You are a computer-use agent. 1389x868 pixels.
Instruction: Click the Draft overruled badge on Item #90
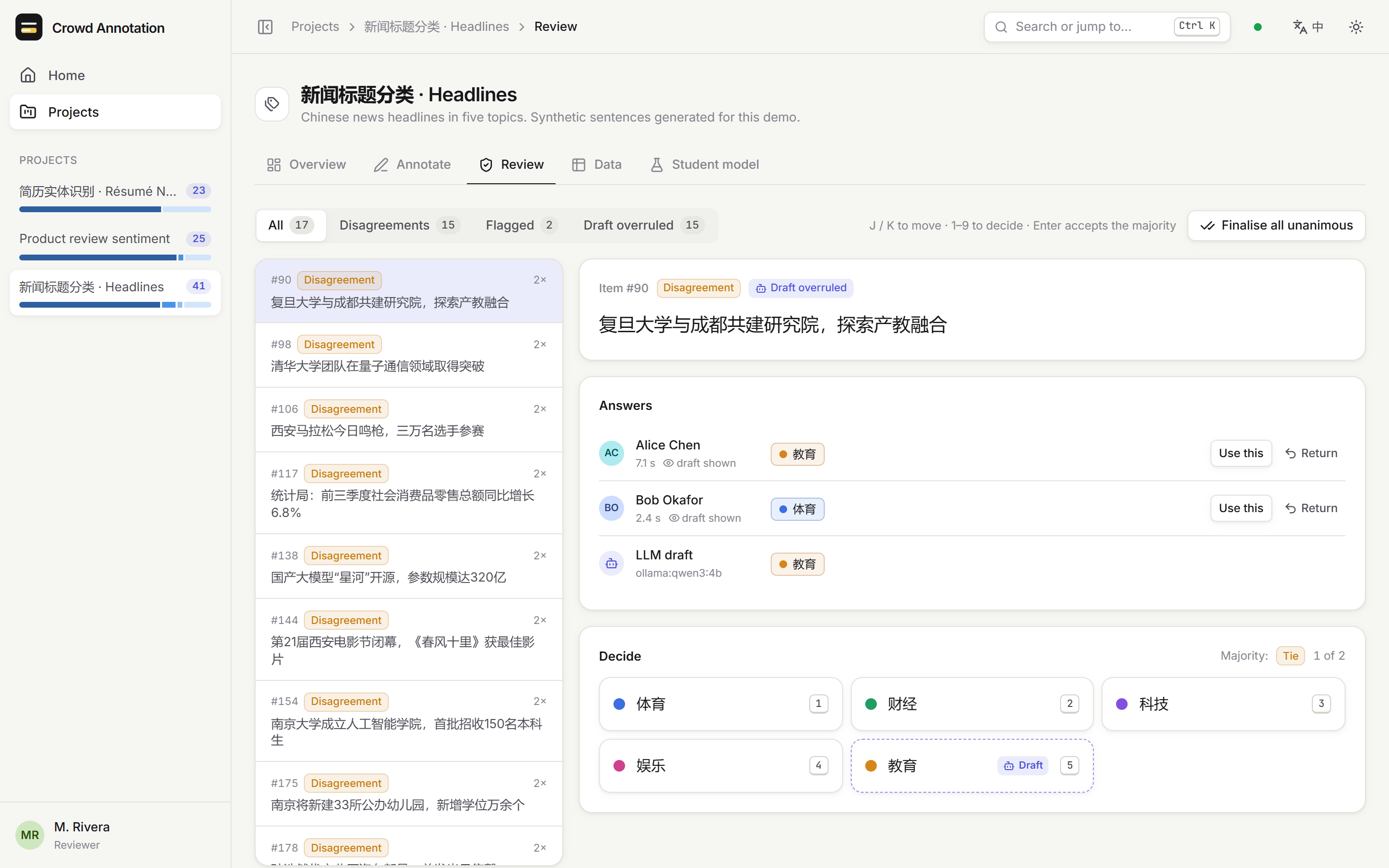click(x=801, y=288)
